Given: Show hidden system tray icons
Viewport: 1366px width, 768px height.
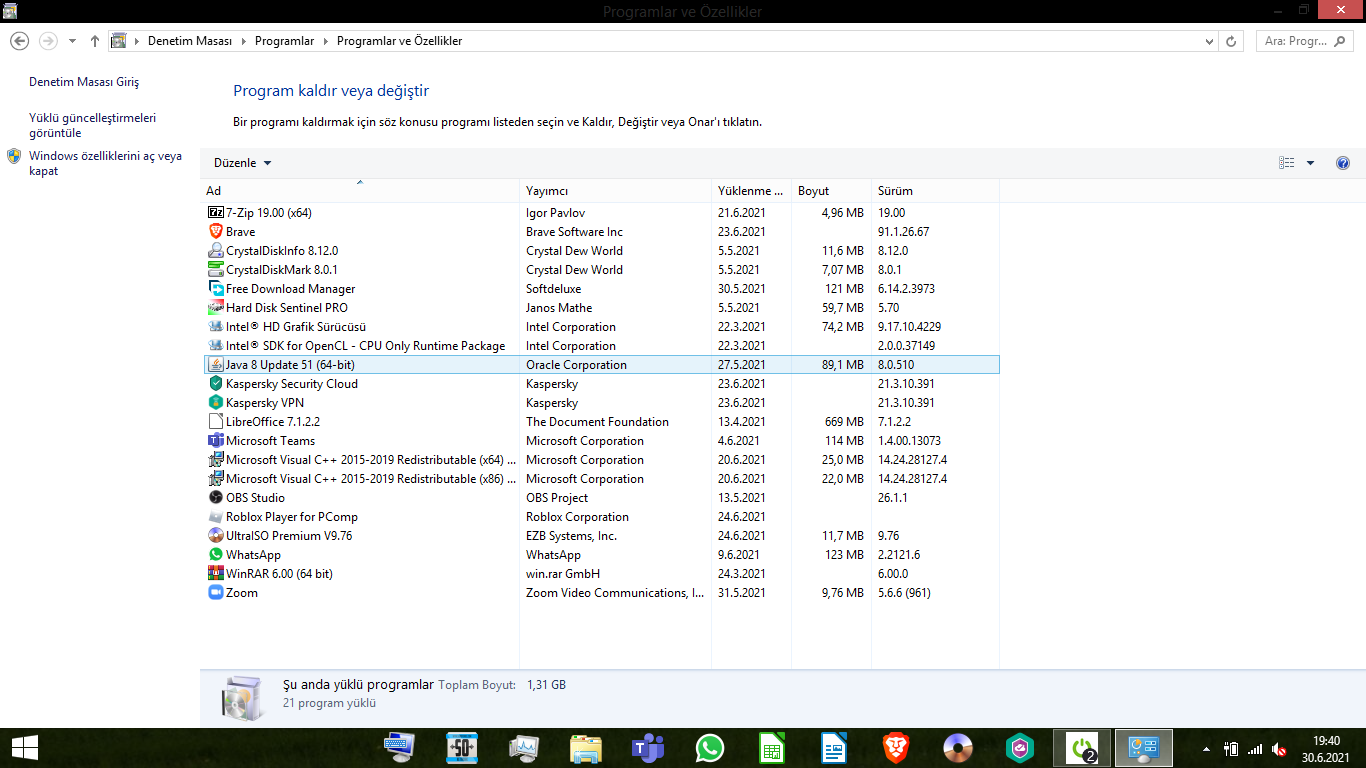Looking at the screenshot, I should [x=1206, y=749].
